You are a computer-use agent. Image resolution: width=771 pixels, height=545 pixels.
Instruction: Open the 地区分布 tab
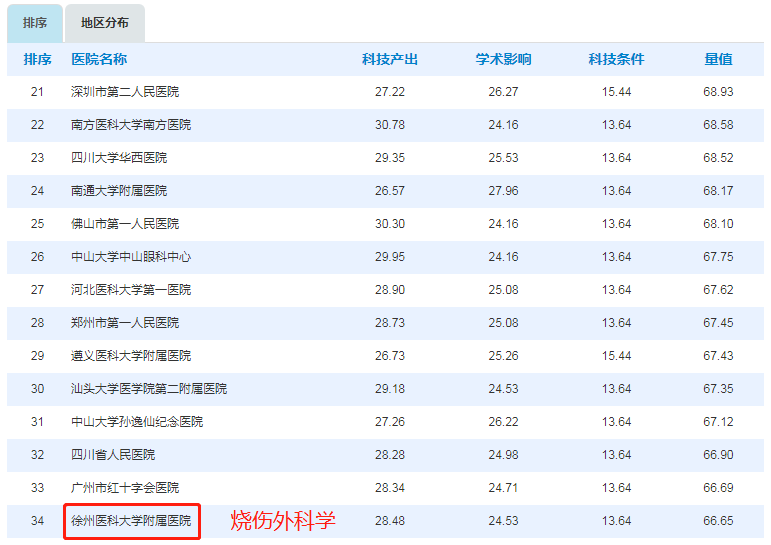(105, 23)
